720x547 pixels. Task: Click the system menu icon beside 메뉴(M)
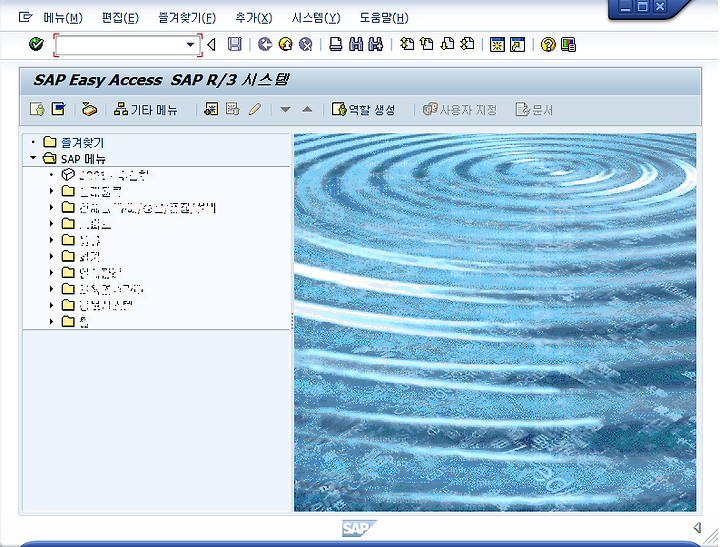(25, 17)
